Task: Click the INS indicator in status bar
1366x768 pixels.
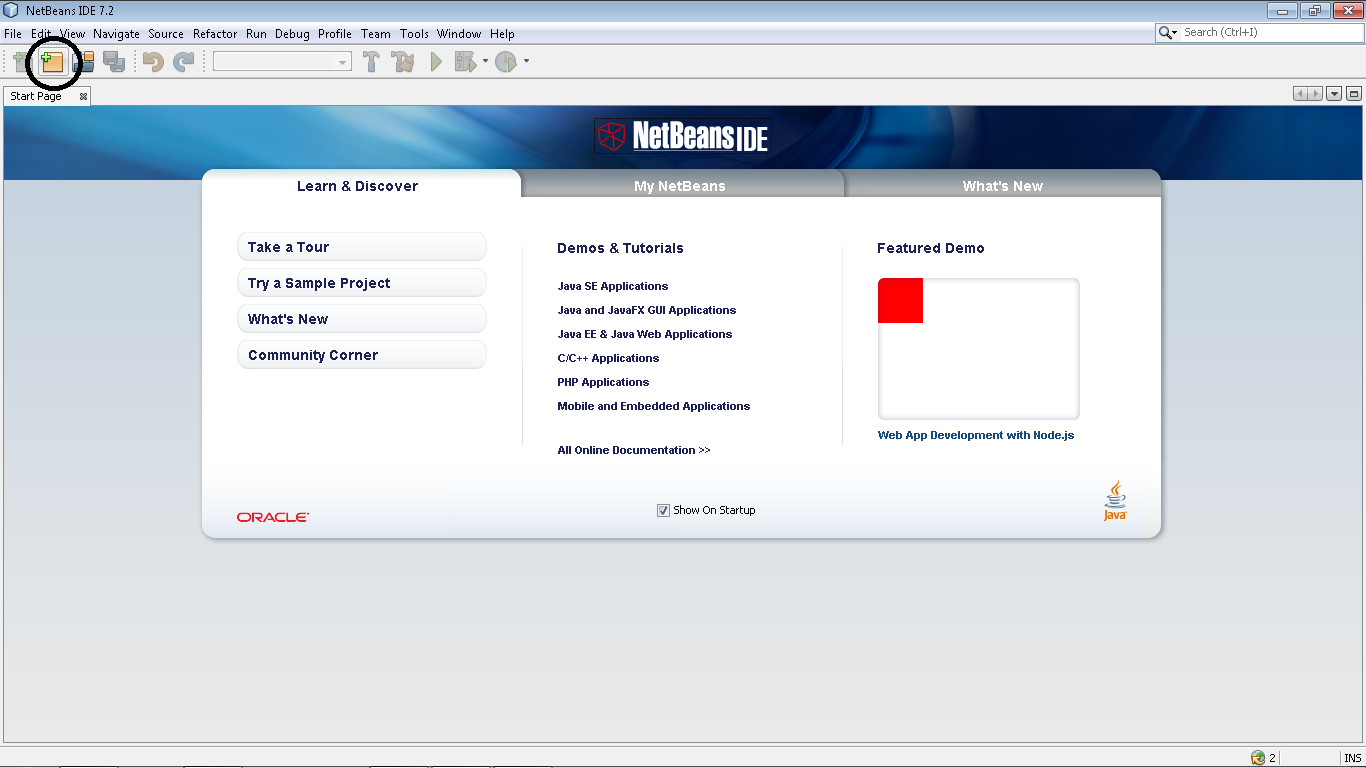Action: coord(1352,758)
